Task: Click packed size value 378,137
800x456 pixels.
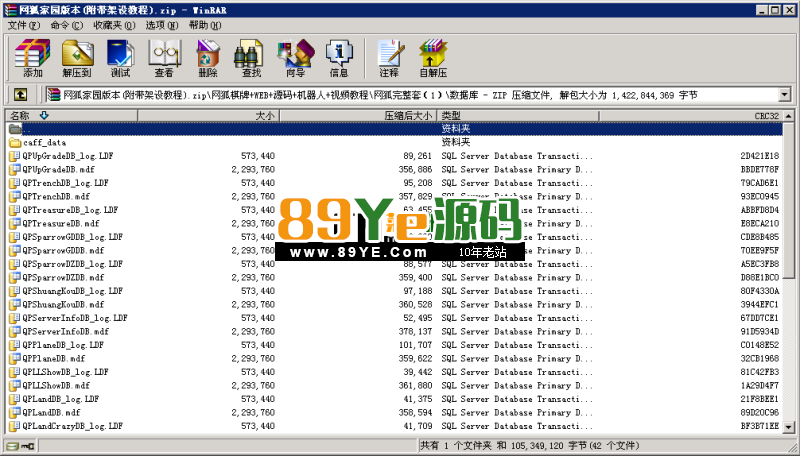Action: (x=415, y=332)
